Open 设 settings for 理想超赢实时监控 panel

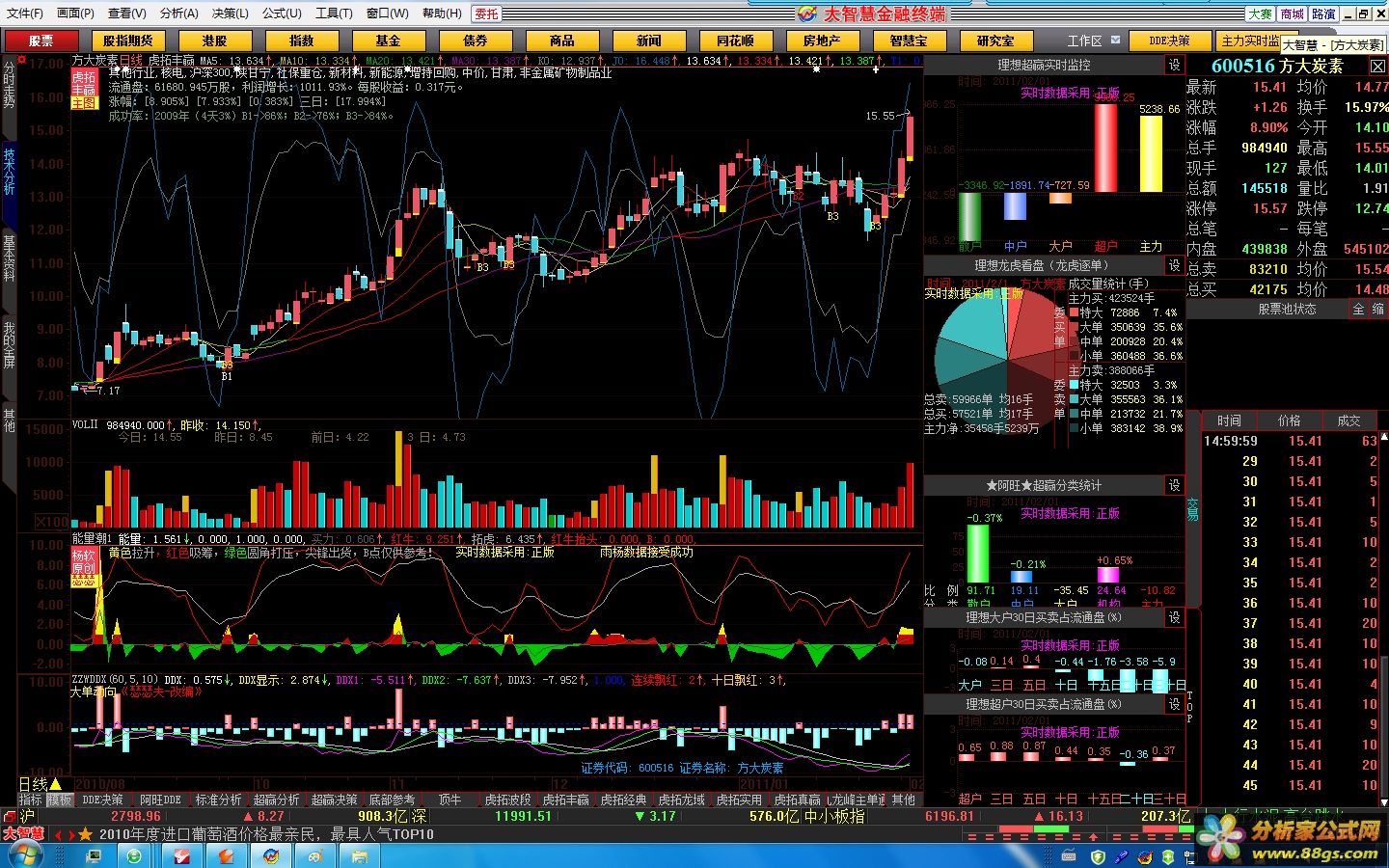(1175, 65)
